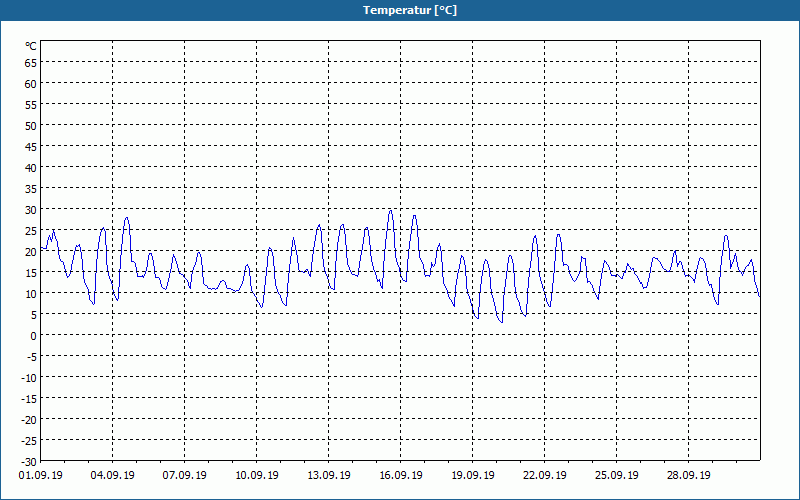Viewport: 800px width, 500px height.
Task: Click the °C unit label on the axis
Action: [x=31, y=46]
